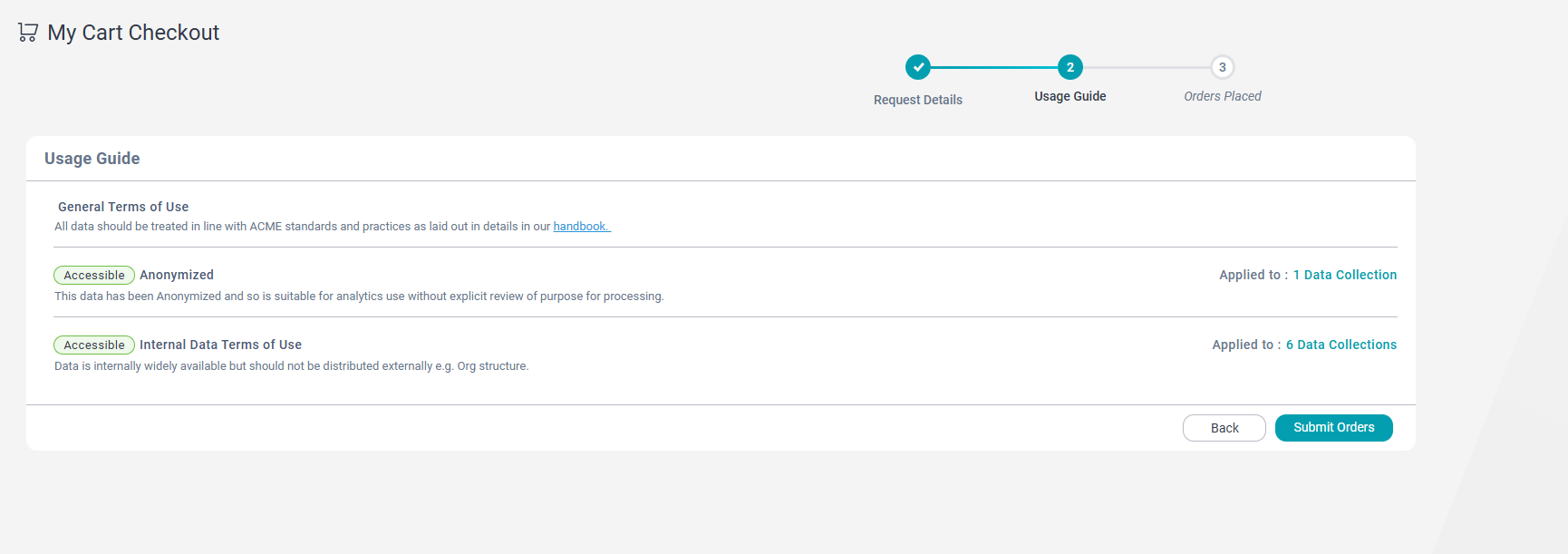Select step 3 circle in progress tracker
The height and width of the screenshot is (554, 1568).
(1223, 67)
